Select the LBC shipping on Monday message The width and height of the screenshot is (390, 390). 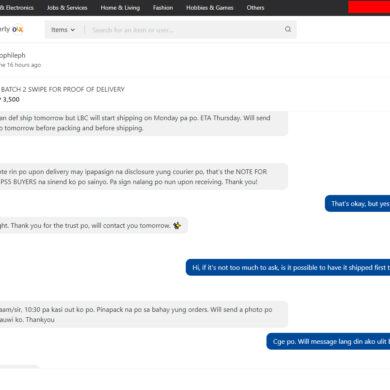[144, 123]
